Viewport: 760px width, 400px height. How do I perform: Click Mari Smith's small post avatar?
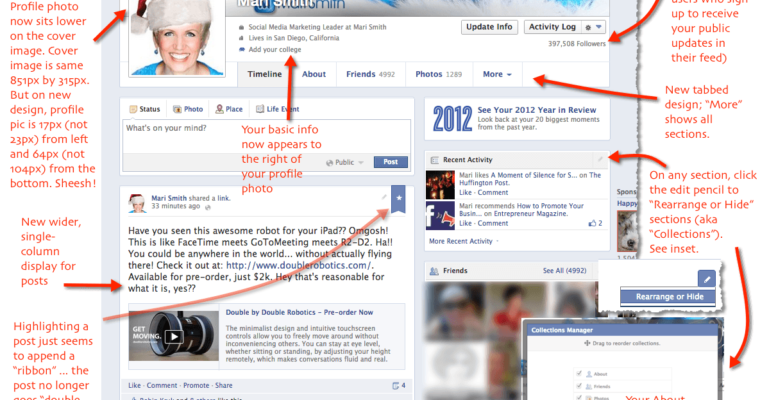(137, 203)
